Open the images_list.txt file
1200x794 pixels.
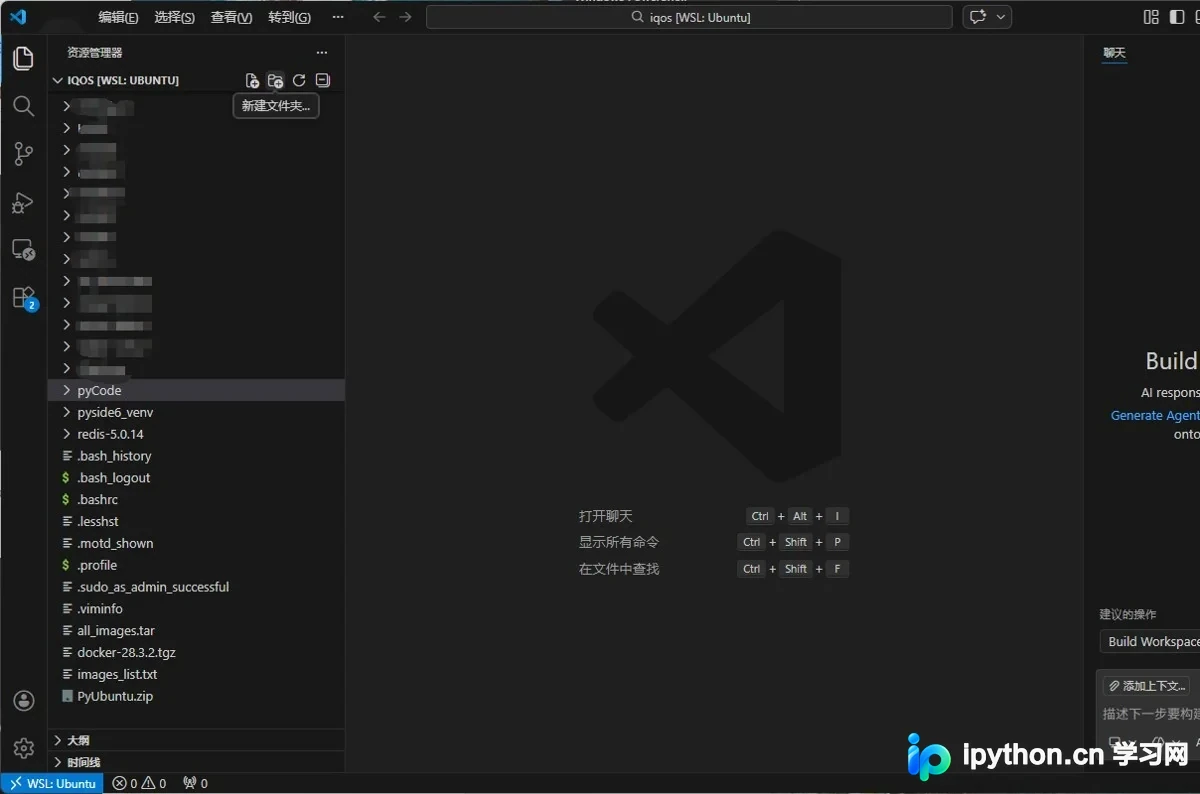196,674
